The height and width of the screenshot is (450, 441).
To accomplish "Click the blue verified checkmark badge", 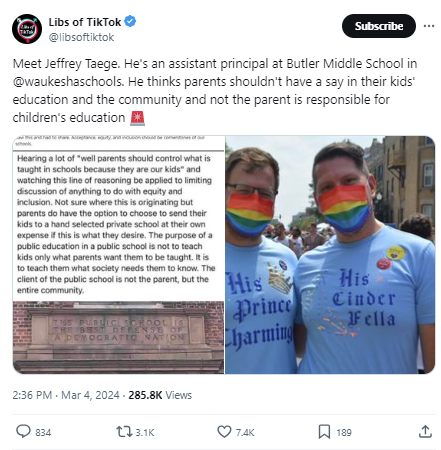I will (x=130, y=21).
